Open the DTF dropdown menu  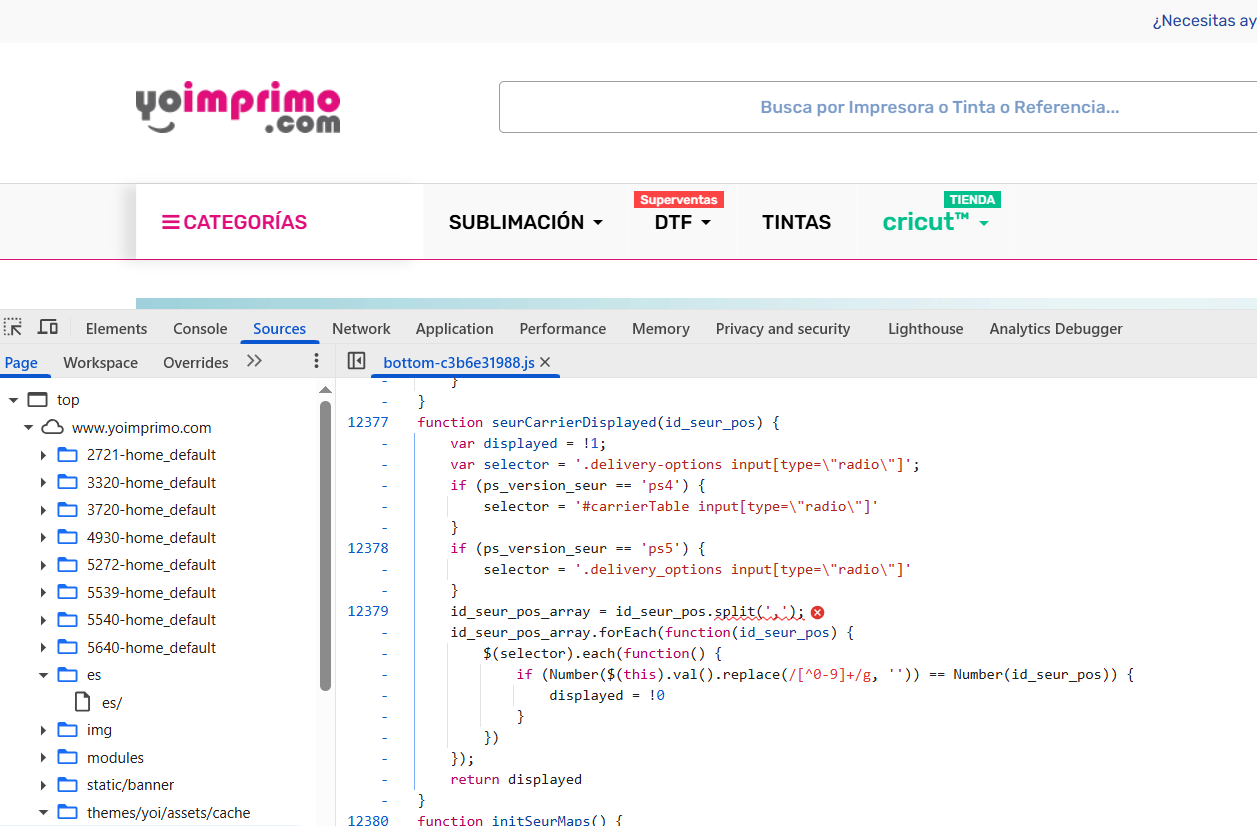tap(682, 222)
